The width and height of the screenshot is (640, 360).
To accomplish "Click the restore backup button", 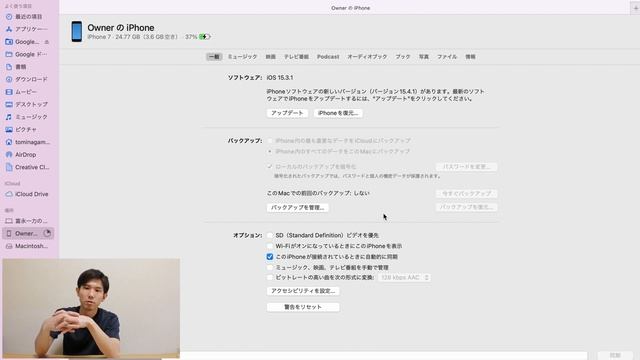I will (466, 207).
